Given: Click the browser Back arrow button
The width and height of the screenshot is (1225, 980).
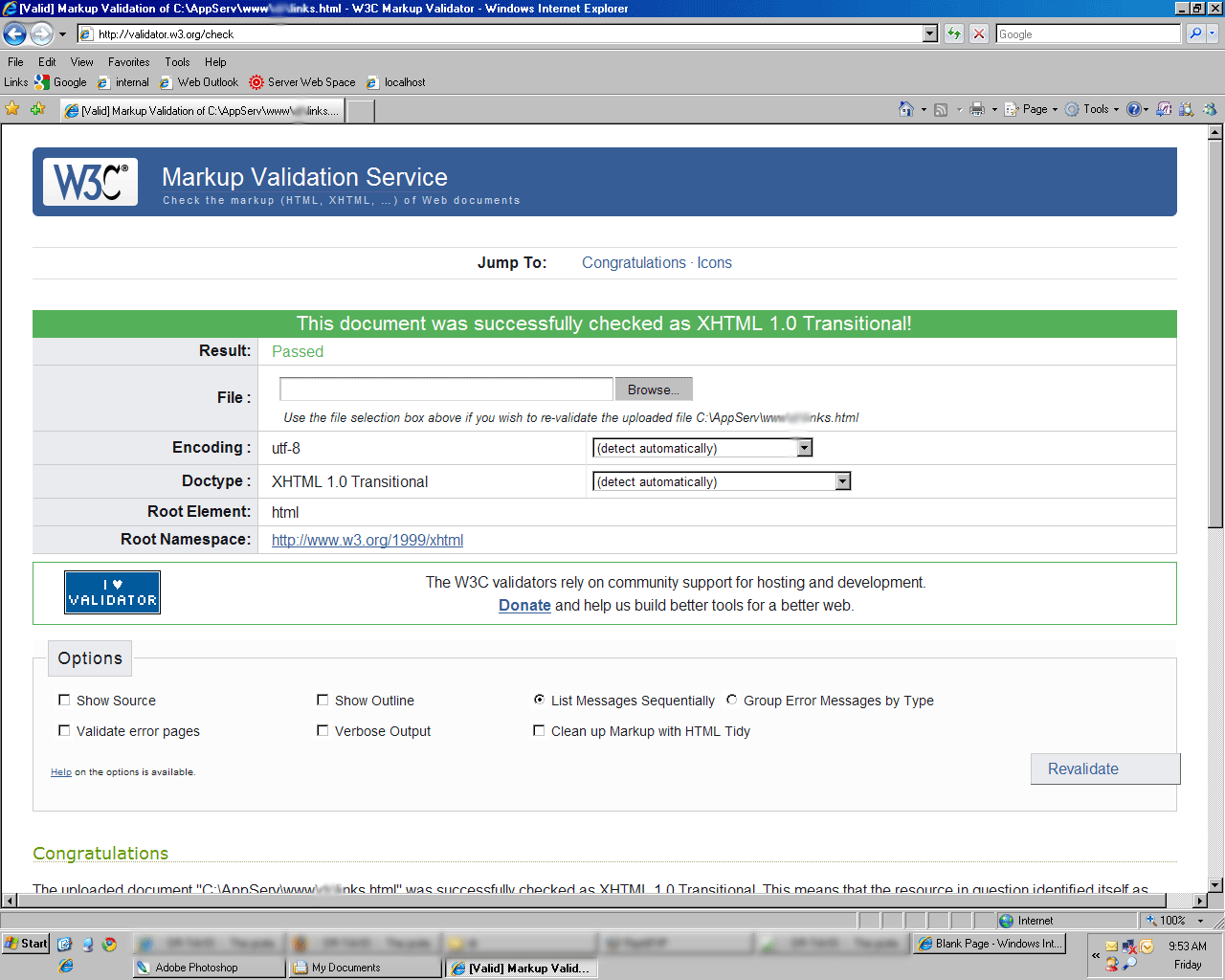Looking at the screenshot, I should [14, 34].
